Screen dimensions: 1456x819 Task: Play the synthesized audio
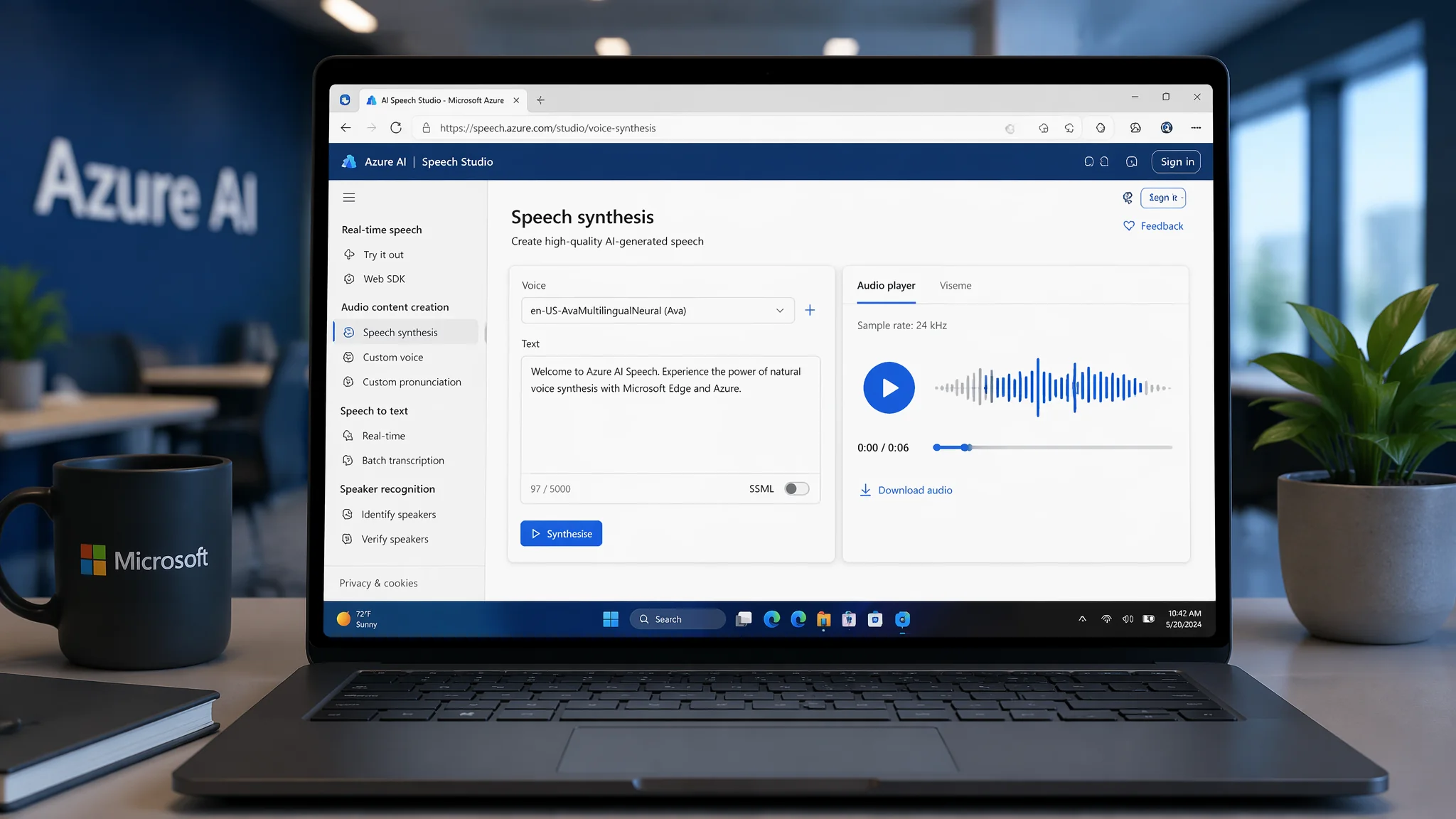[889, 387]
